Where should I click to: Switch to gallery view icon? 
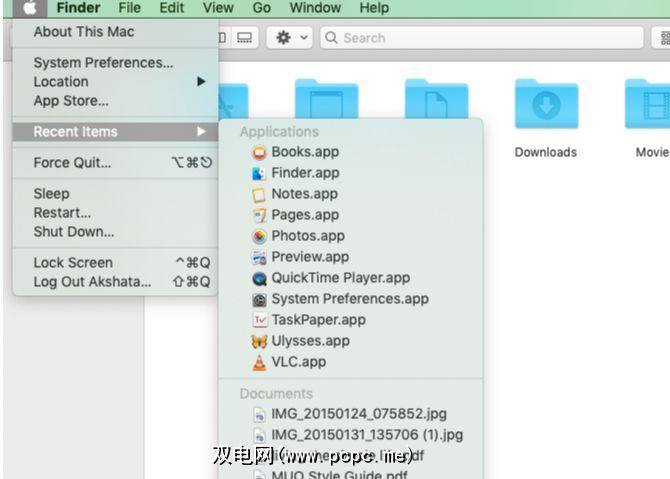(x=244, y=38)
